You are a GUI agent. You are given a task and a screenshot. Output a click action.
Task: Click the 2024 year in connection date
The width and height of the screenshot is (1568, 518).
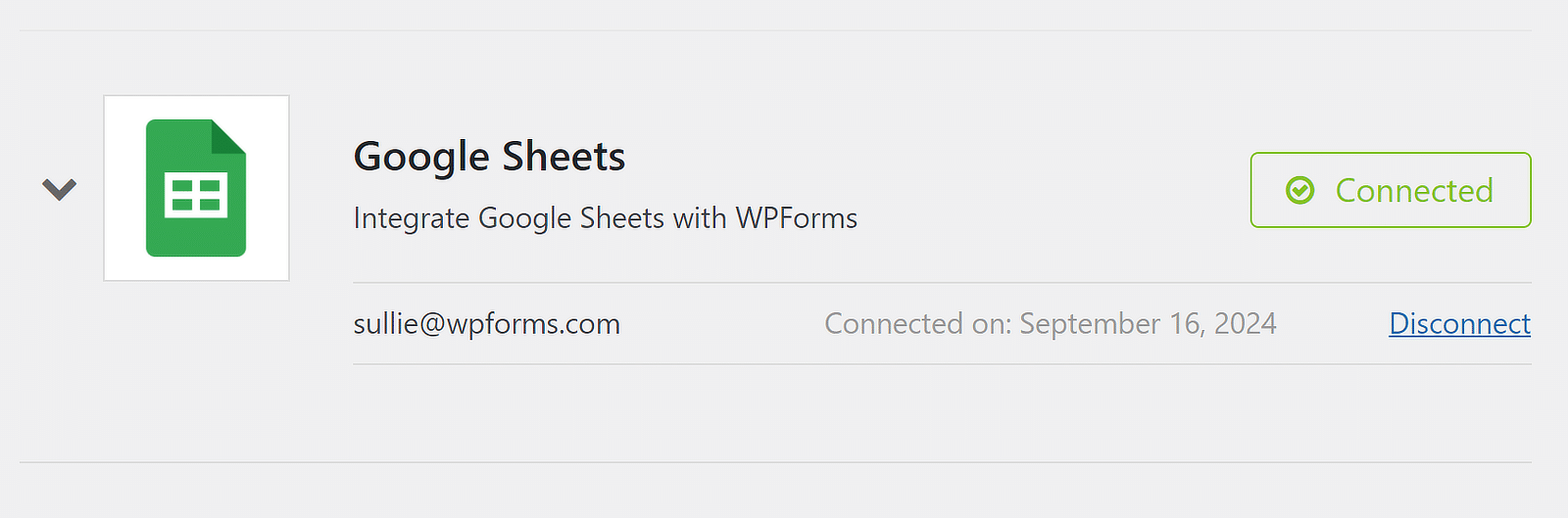(x=1245, y=323)
